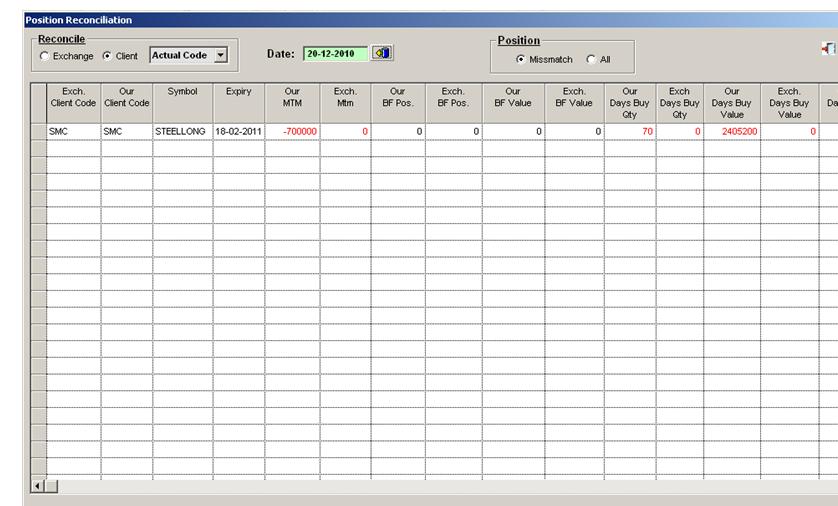Select the -700000 Our MTM cell
The image size is (838, 506).
(x=292, y=132)
